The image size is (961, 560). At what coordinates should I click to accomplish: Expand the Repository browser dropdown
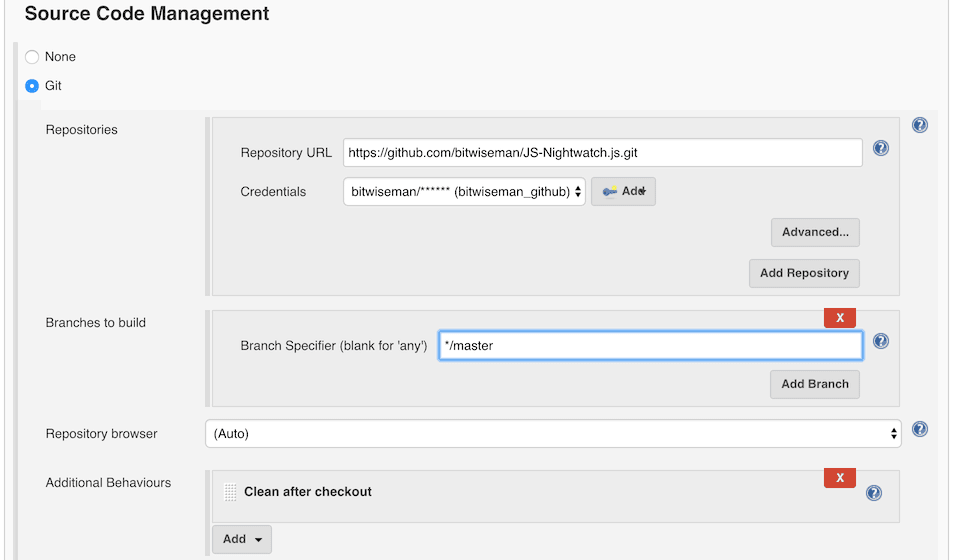tap(553, 434)
